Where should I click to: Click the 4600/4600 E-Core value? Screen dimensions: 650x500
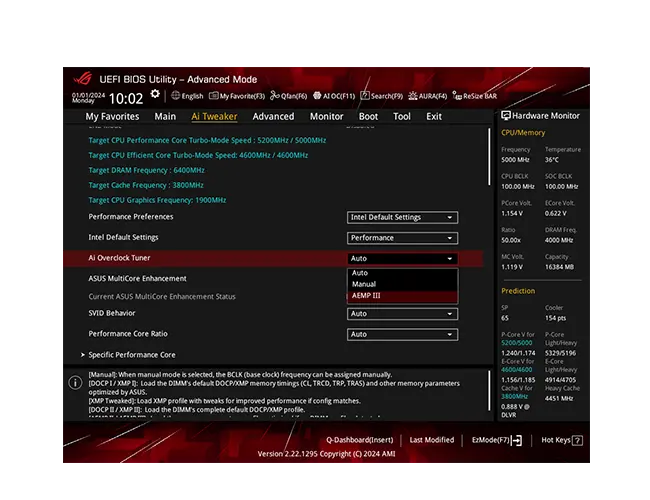[517, 370]
